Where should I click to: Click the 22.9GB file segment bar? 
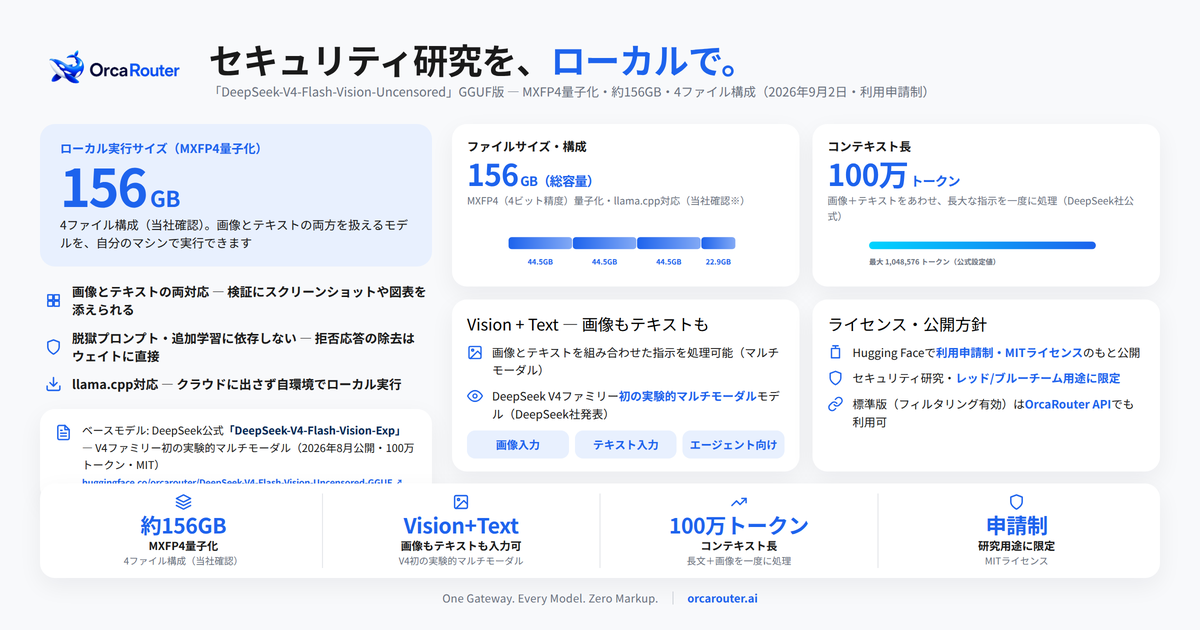coord(718,243)
